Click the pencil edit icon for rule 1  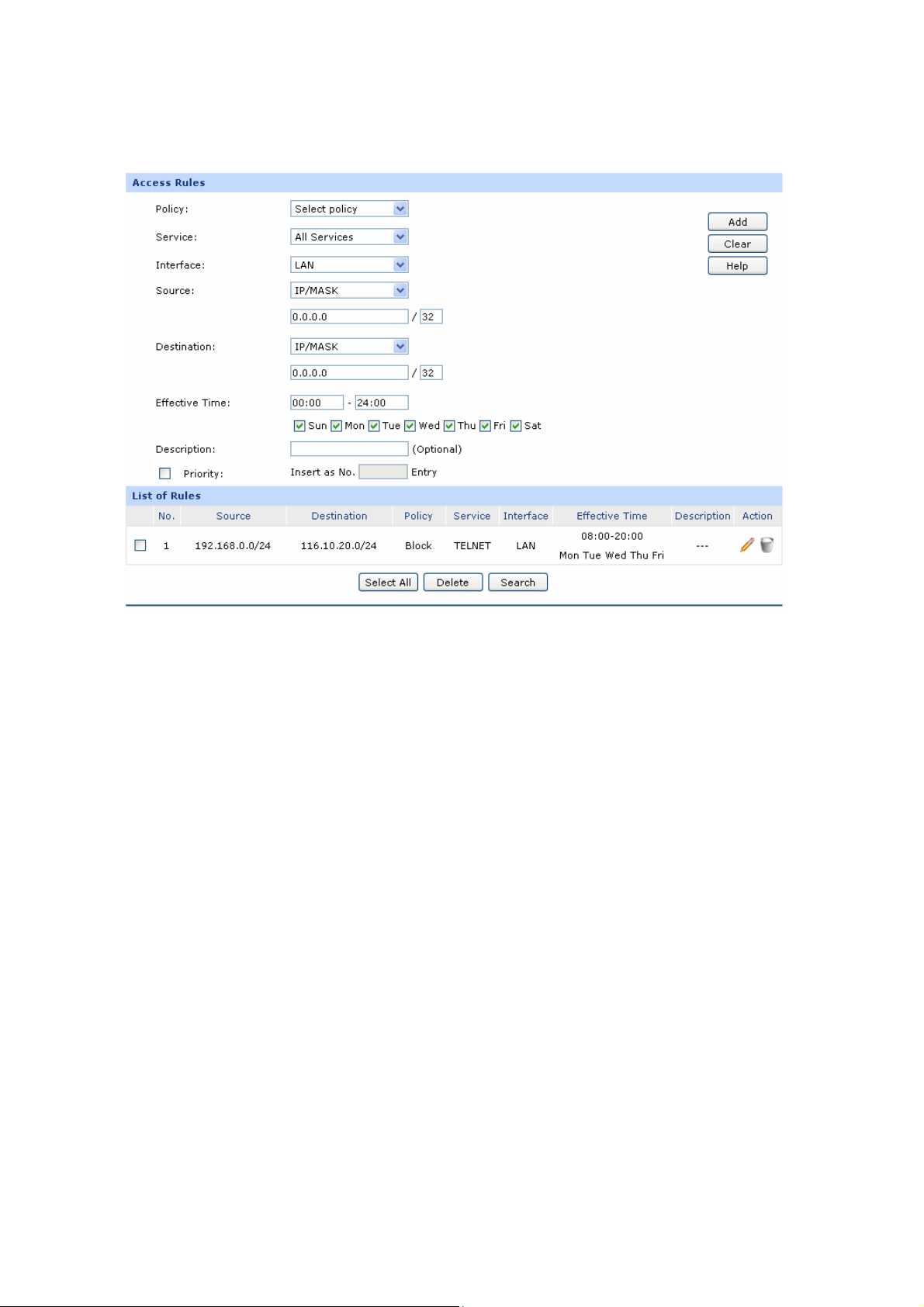pos(746,545)
